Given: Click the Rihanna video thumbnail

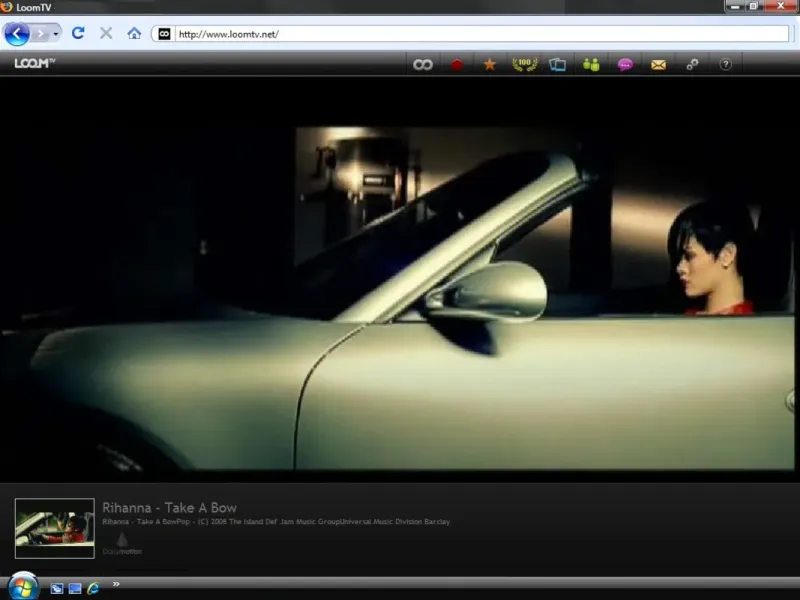Looking at the screenshot, I should point(55,528).
